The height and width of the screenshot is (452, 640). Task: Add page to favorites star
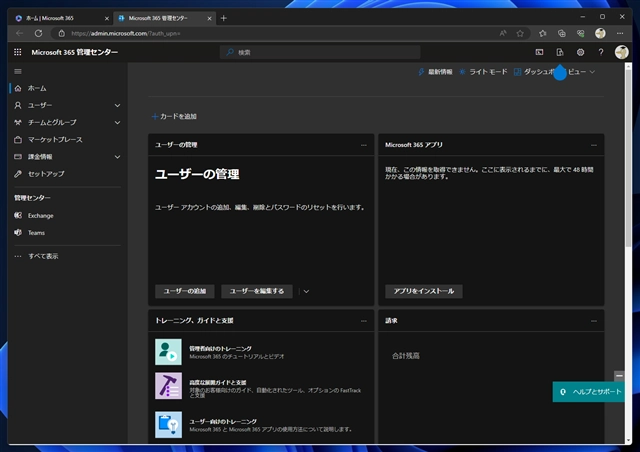pos(520,33)
